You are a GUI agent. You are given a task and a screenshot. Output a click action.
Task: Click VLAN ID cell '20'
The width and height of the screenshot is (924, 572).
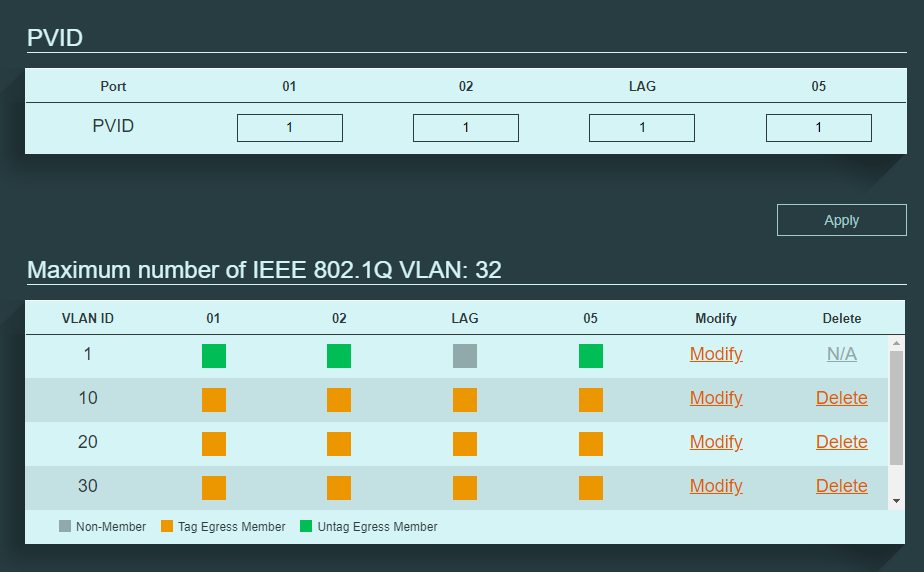click(88, 442)
